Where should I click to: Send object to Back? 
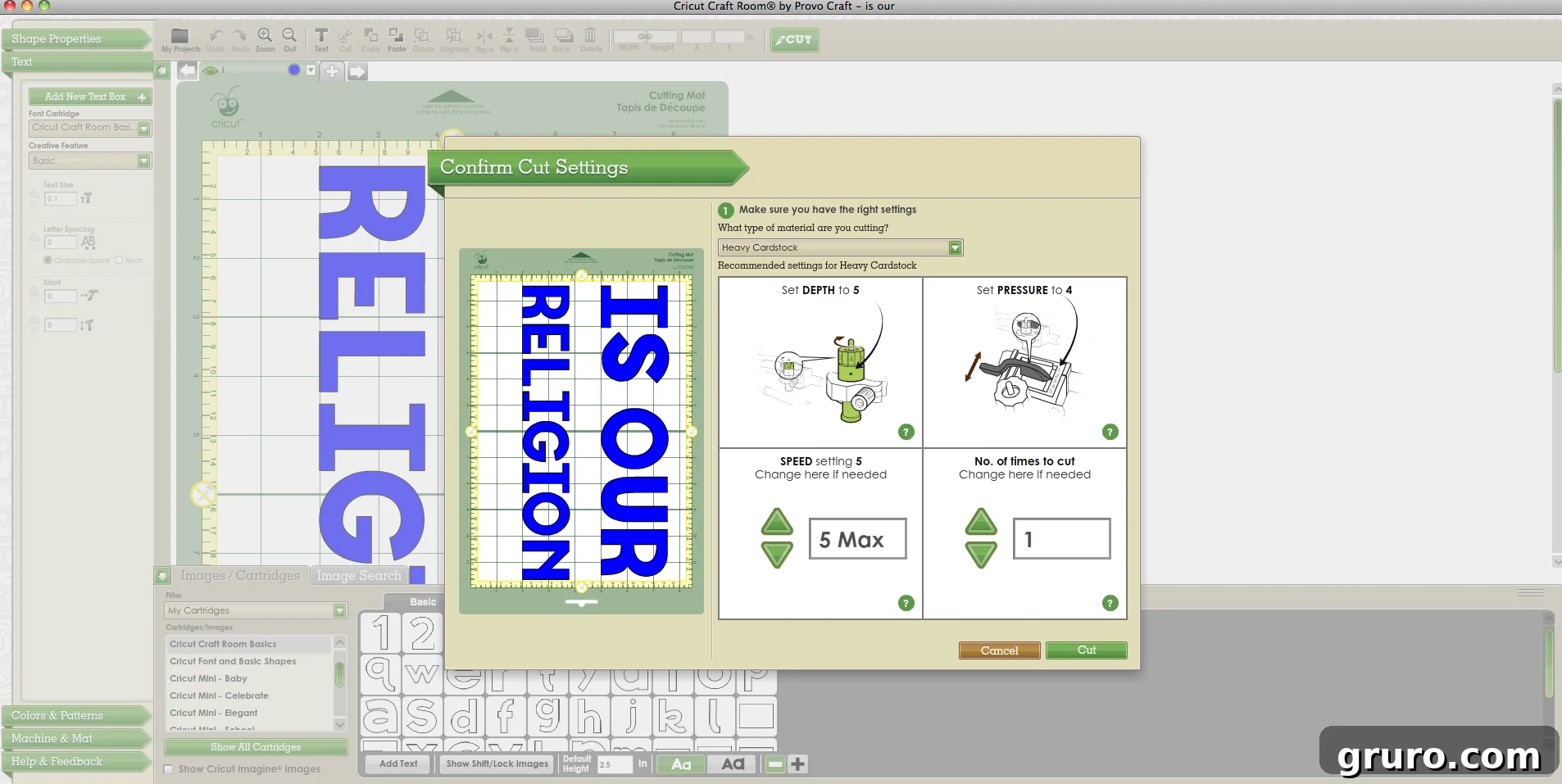[561, 39]
